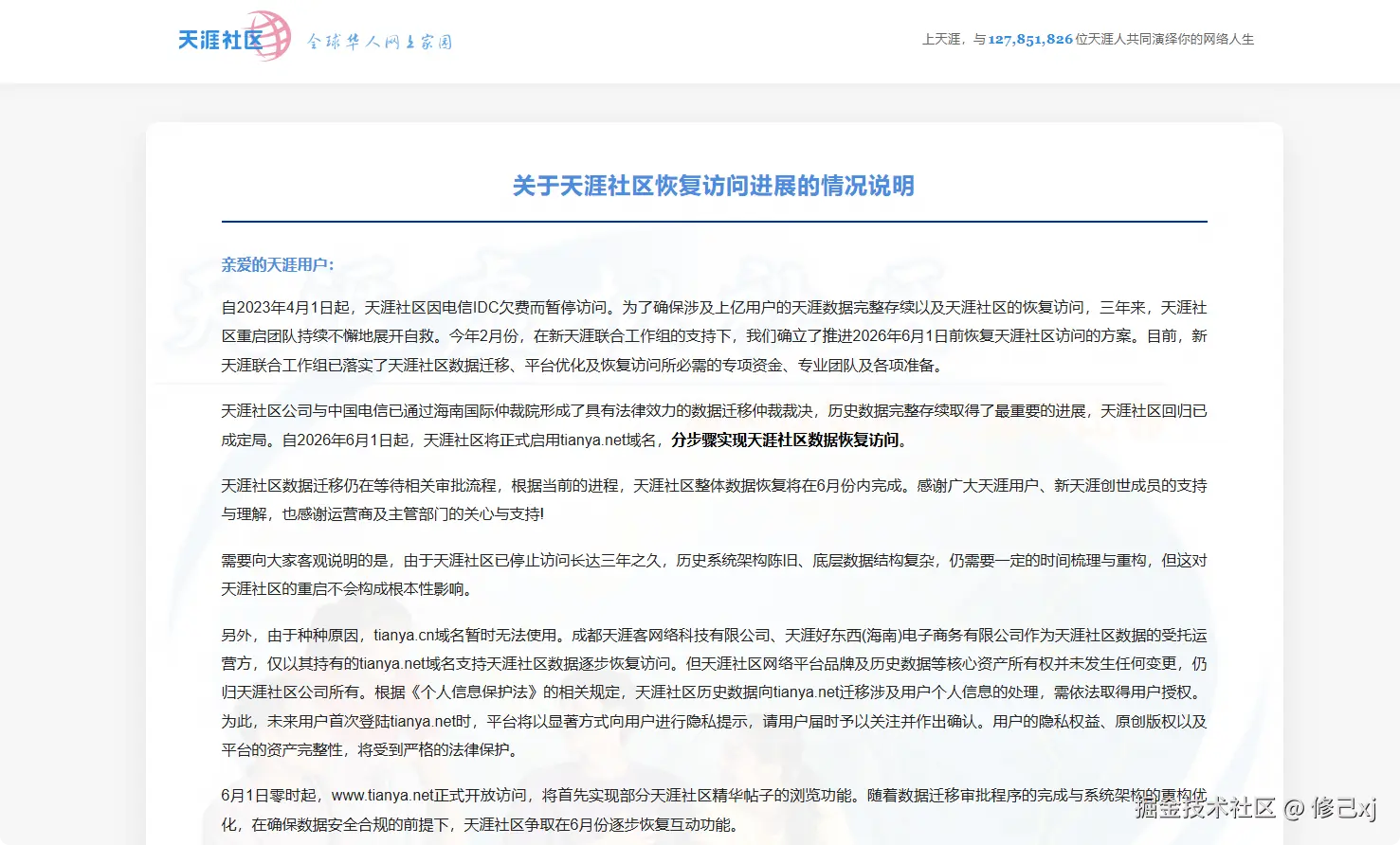Click the greeting 亲爱的天涯用户

pos(278,264)
